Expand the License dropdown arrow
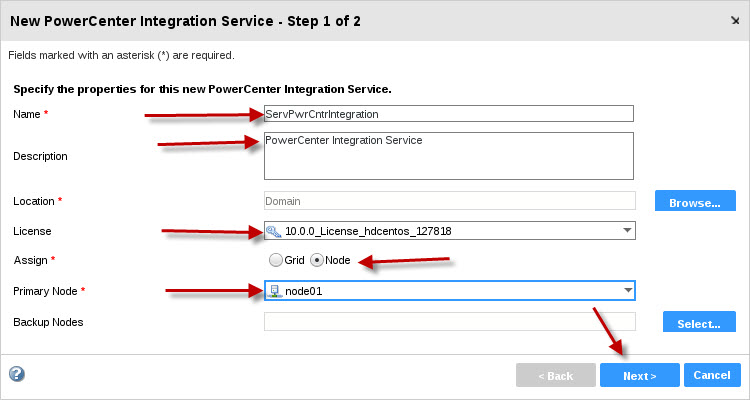The image size is (750, 400). tap(628, 231)
